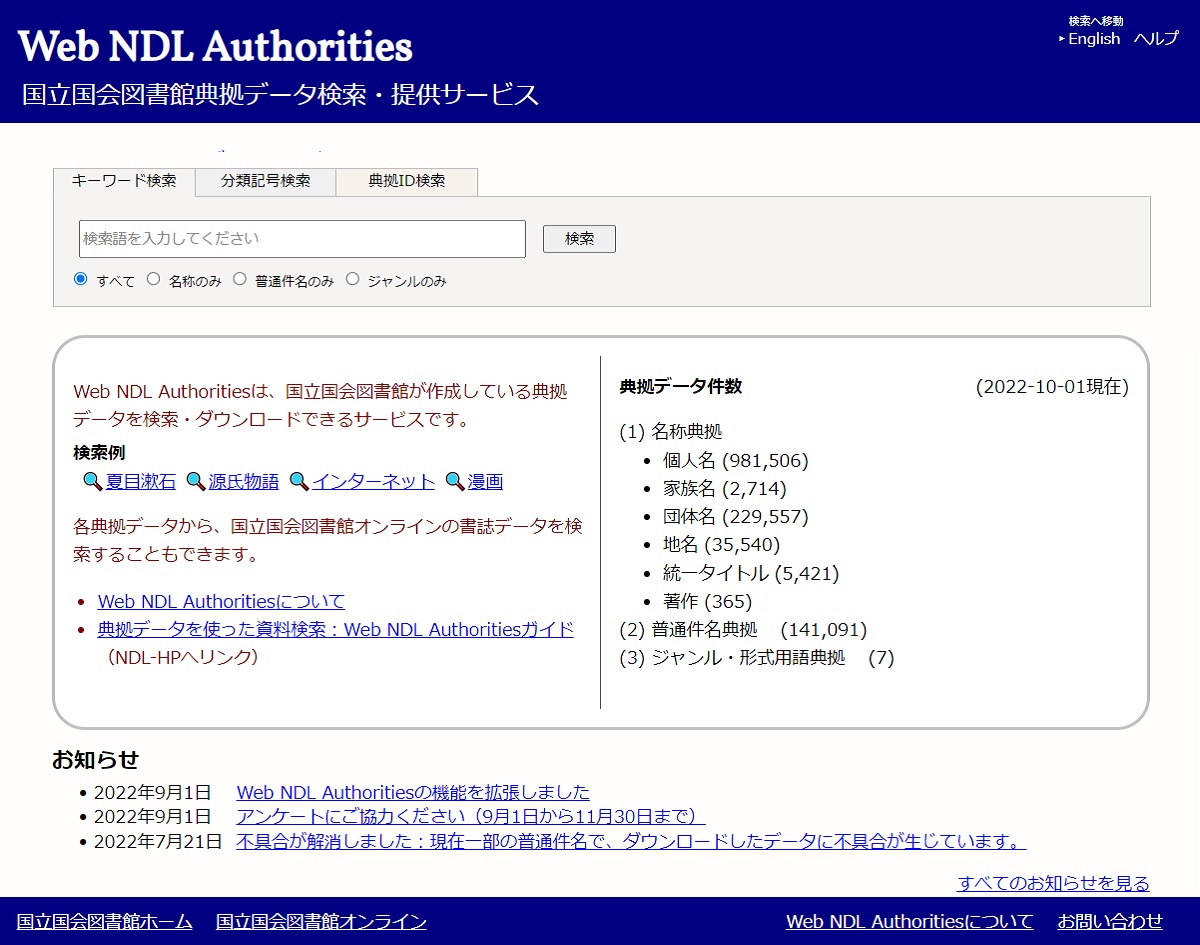
Task: Click the magnifier icon beside 夏目漱石
Action: [91, 481]
